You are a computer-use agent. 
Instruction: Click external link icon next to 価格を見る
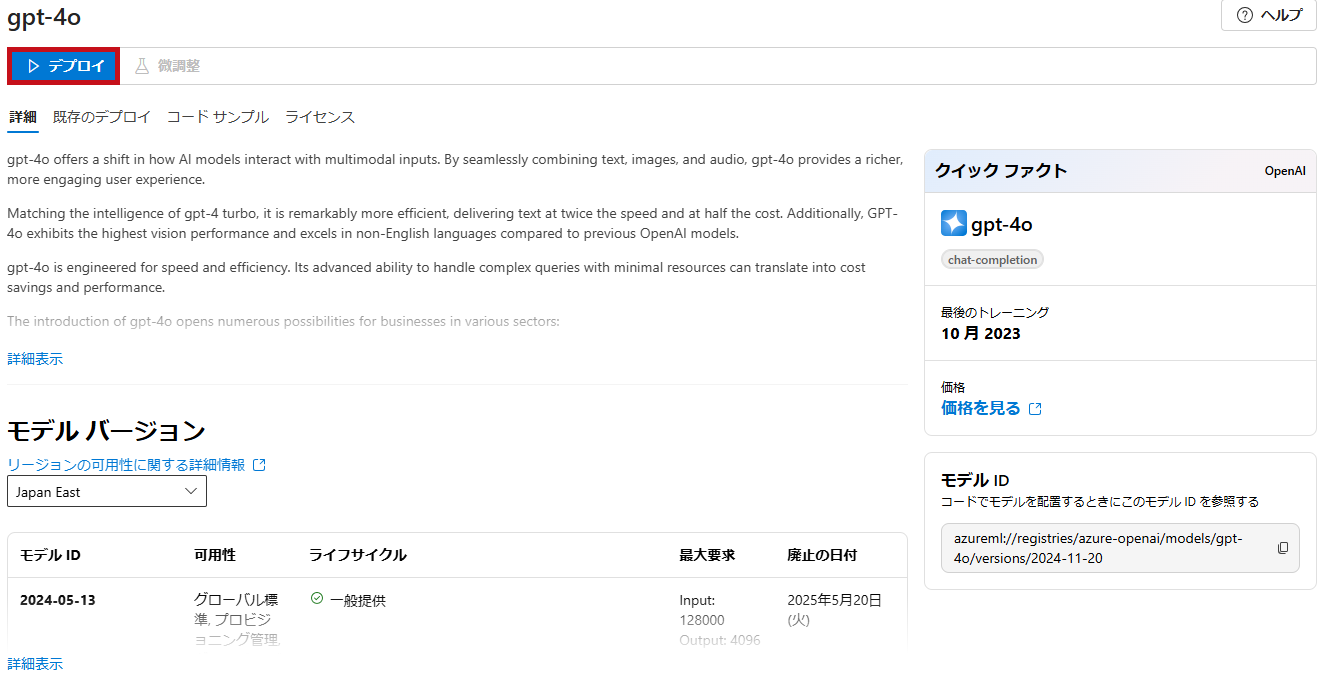click(1035, 409)
